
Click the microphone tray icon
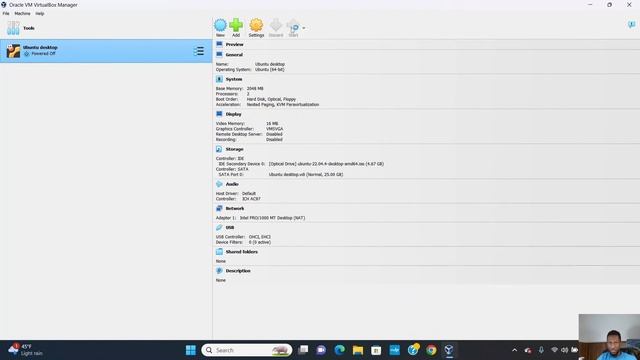pyautogui.click(x=541, y=350)
